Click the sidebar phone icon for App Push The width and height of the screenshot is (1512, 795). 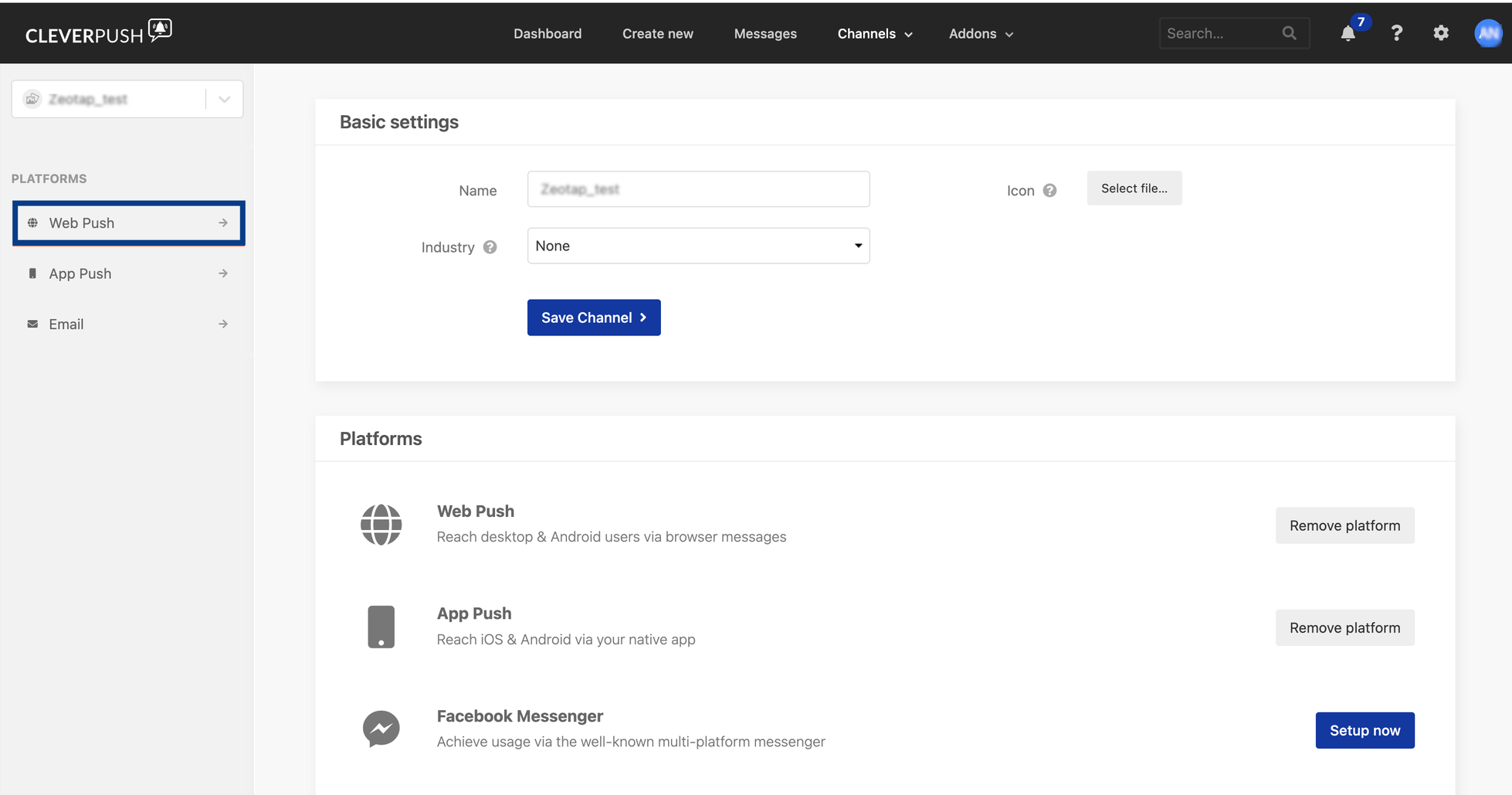[x=32, y=273]
